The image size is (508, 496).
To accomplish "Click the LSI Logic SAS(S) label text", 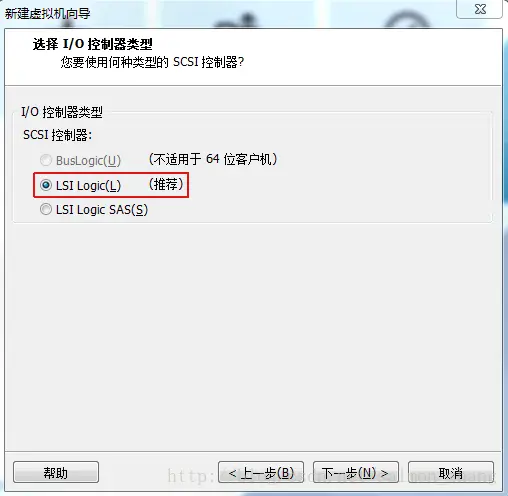I will (102, 210).
